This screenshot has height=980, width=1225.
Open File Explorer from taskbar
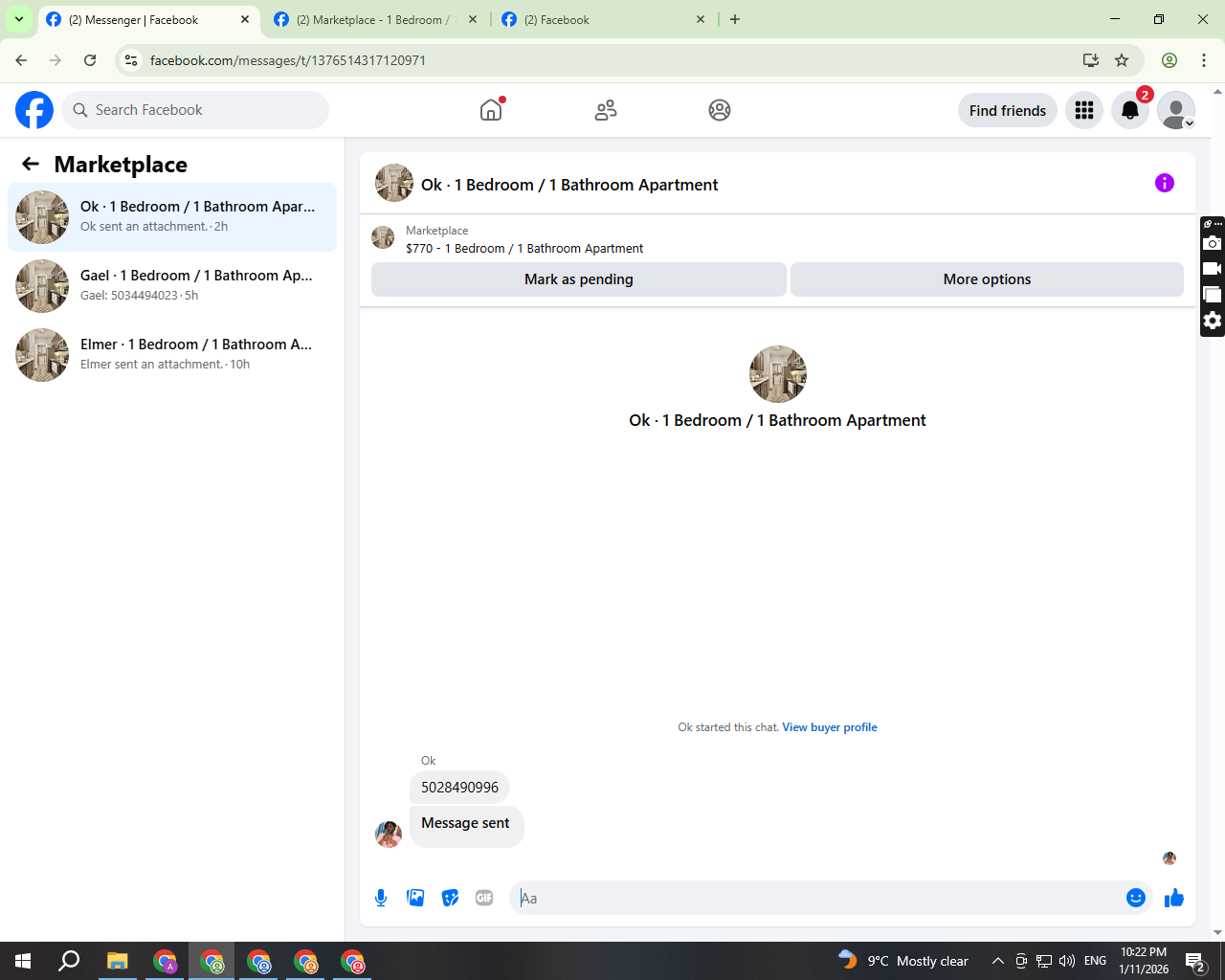pyautogui.click(x=117, y=961)
